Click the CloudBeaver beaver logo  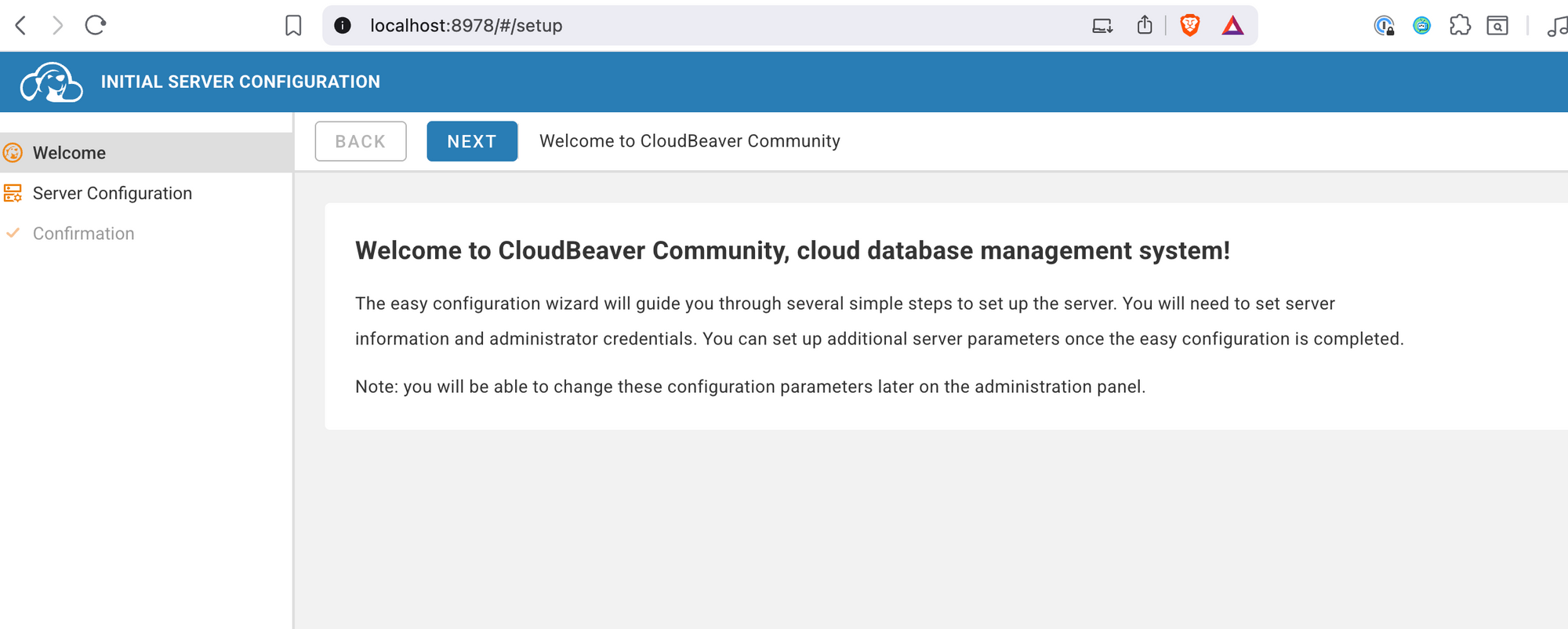(x=52, y=82)
